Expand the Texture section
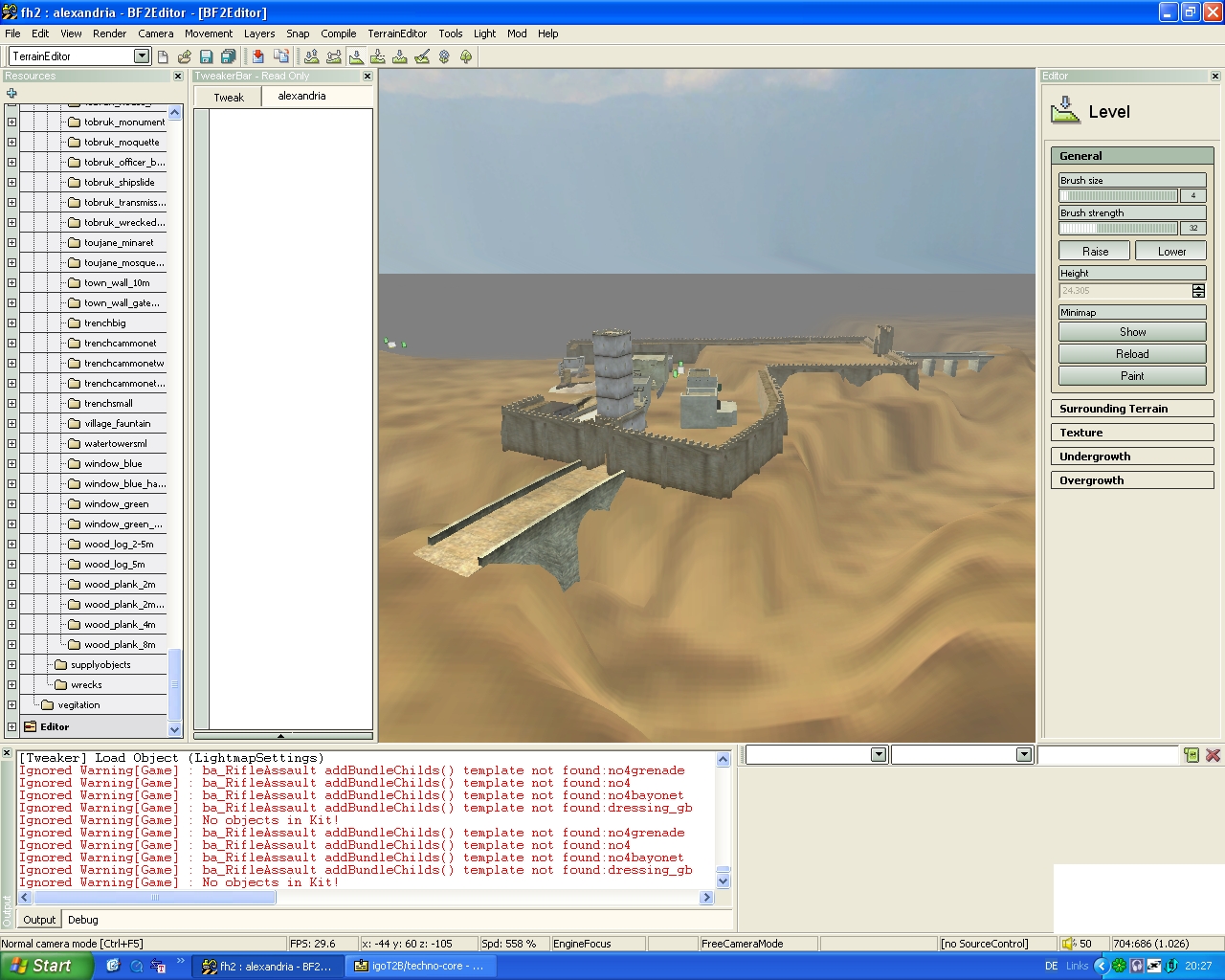 click(1132, 433)
